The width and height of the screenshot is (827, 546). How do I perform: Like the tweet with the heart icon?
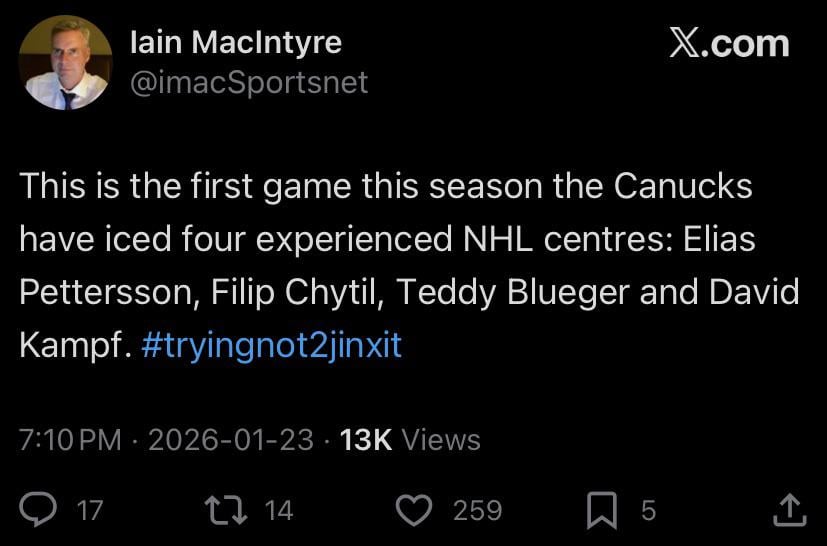pos(413,510)
